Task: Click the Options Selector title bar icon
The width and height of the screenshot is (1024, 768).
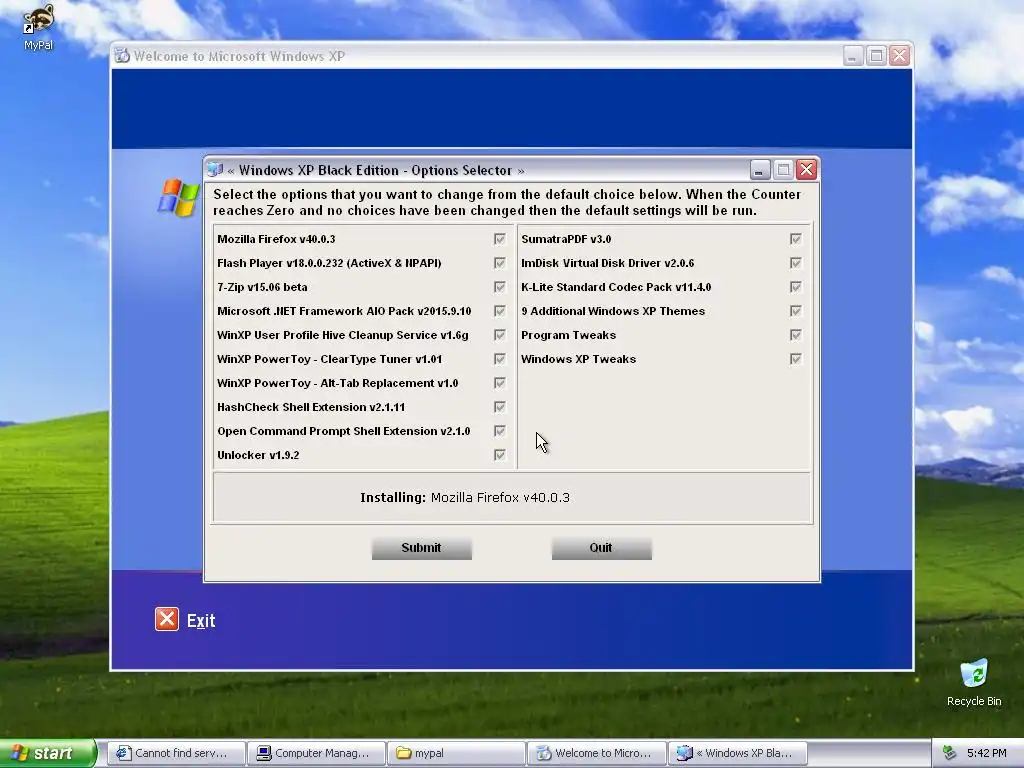Action: click(x=215, y=170)
